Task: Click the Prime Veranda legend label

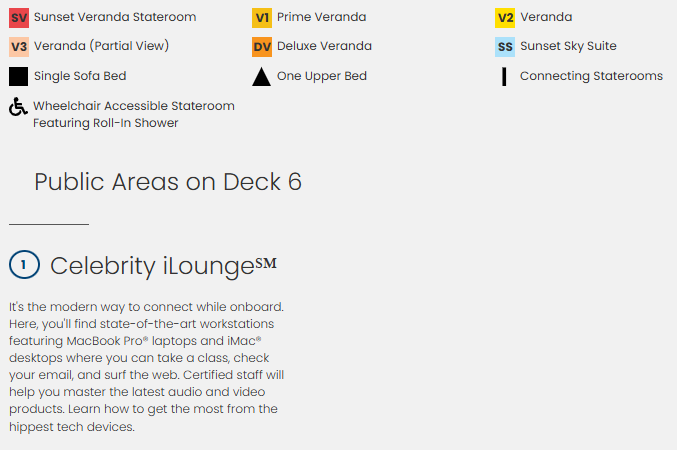Action: click(x=321, y=17)
